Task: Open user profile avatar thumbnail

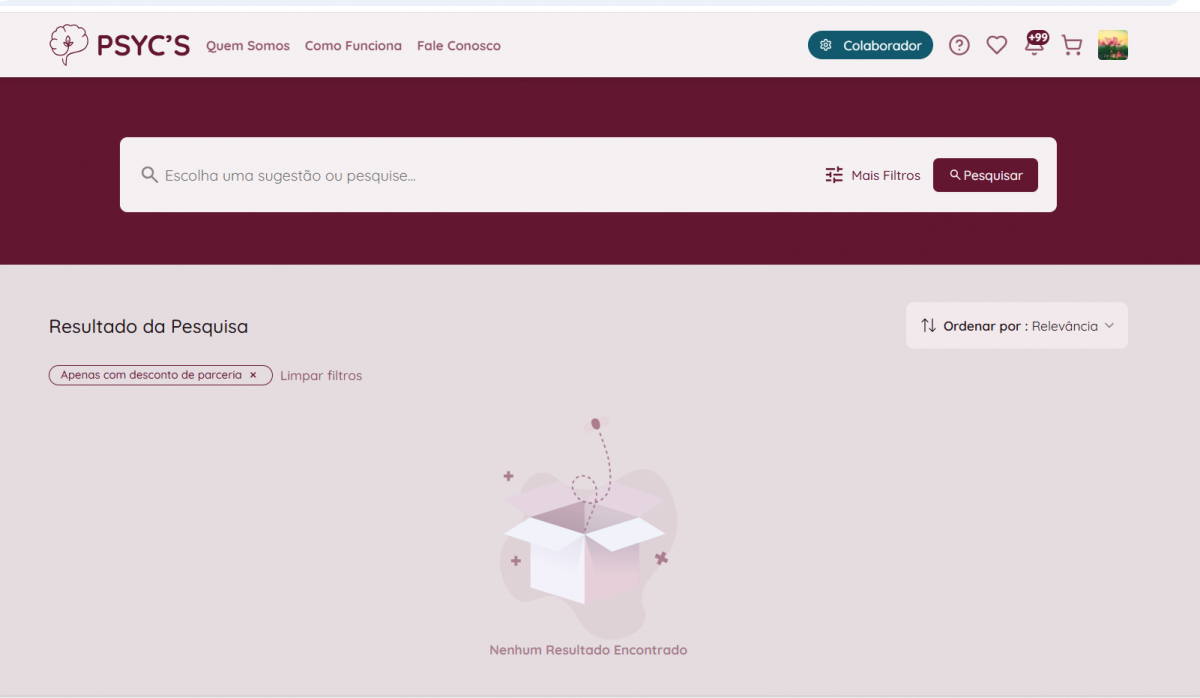Action: [1113, 45]
